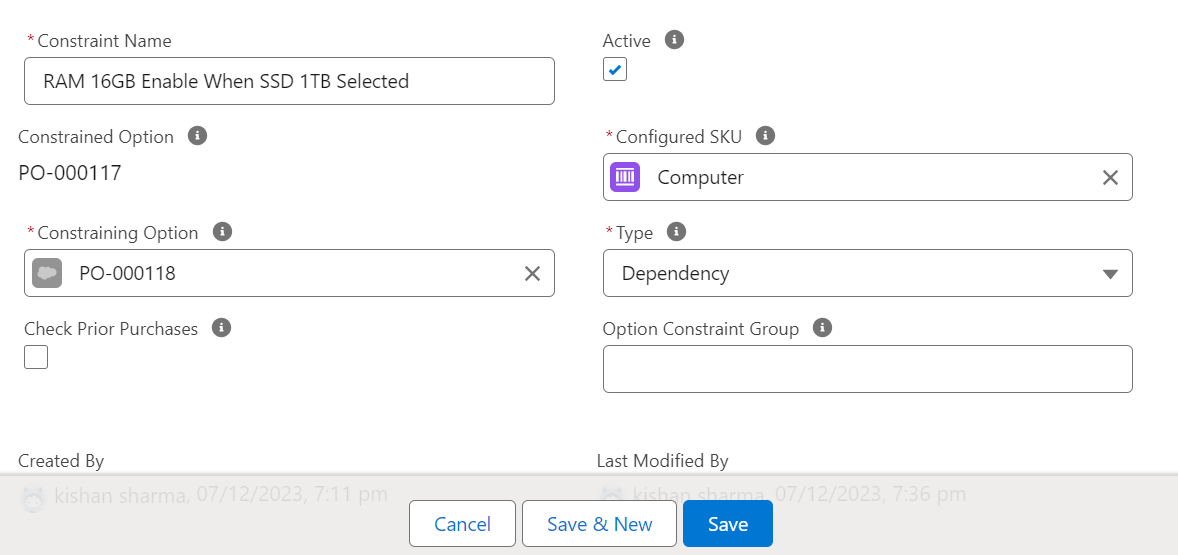
Task: Click the info icon beside Type
Action: click(677, 232)
